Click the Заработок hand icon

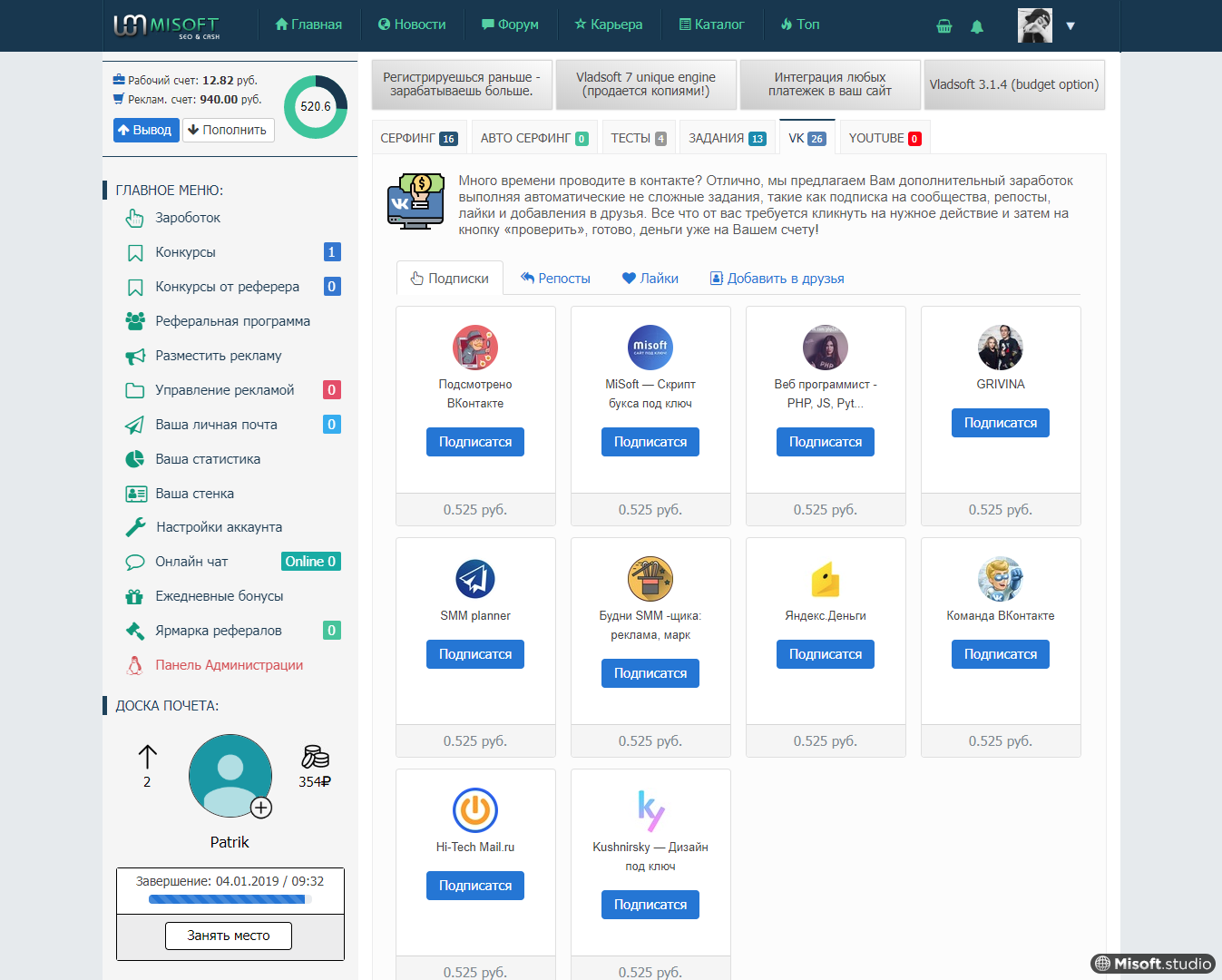(134, 218)
